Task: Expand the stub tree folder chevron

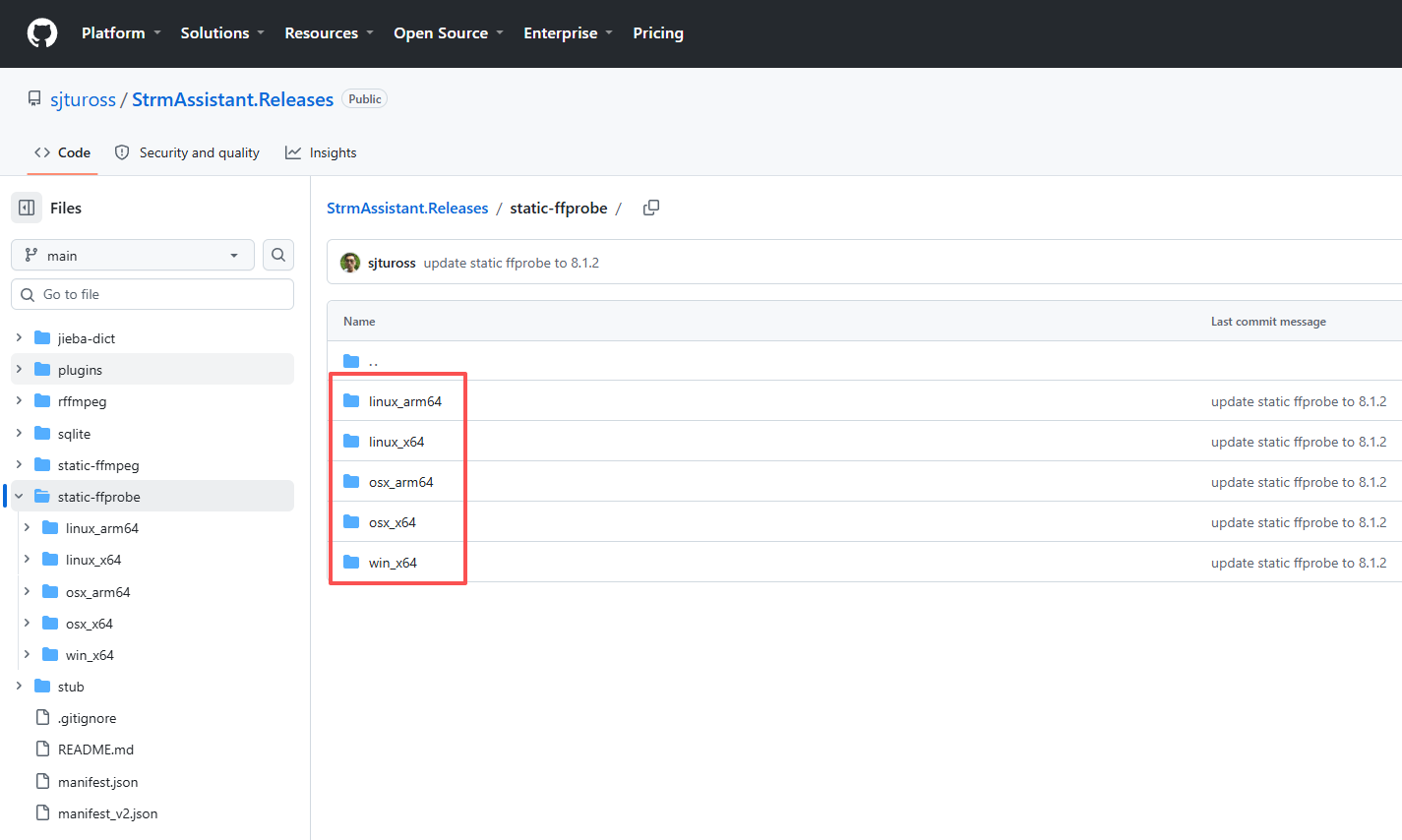Action: 19,687
